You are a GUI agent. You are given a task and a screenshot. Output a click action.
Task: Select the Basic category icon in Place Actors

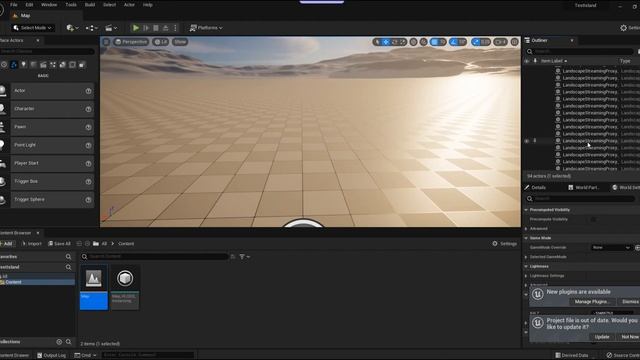click(13, 64)
